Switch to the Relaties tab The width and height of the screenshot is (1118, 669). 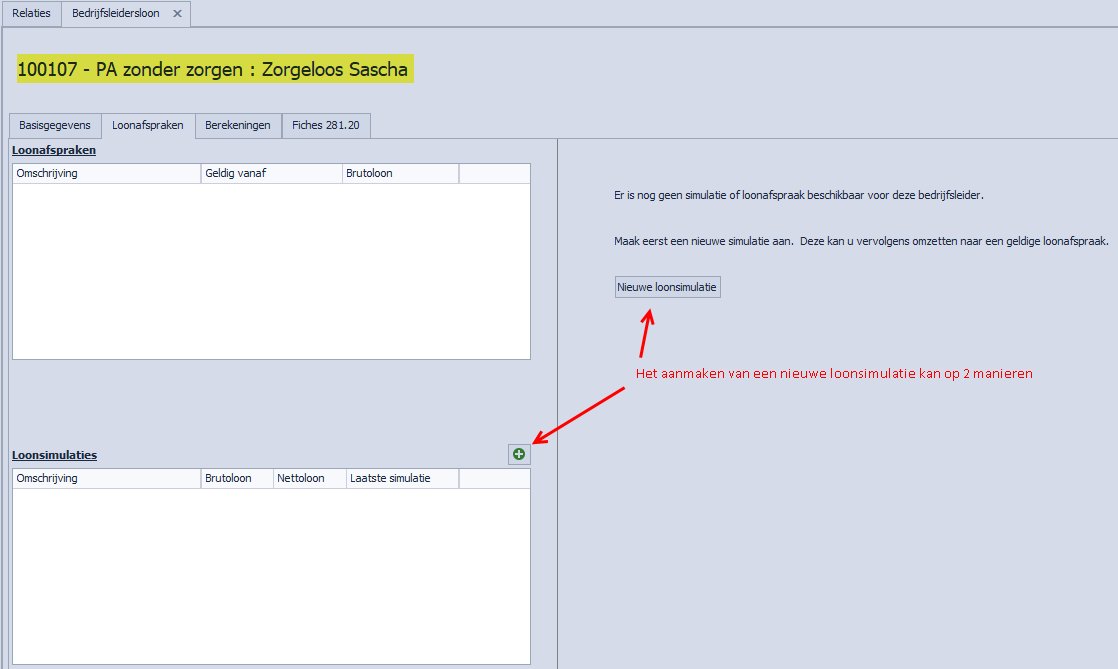point(31,14)
